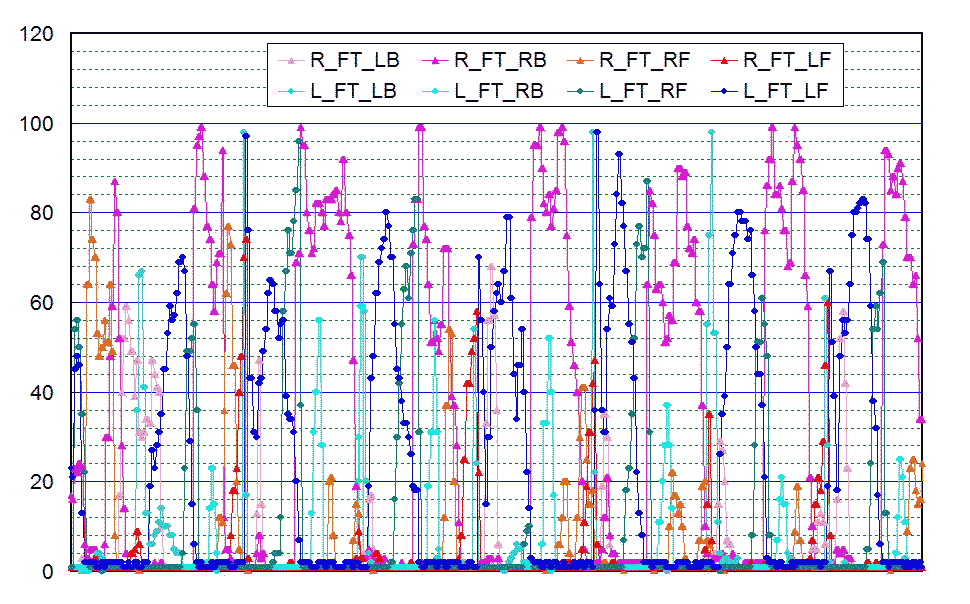Viewport: 970px width, 604px height.
Task: Click the cyan L_FT_LB legend marker
Action: pyautogui.click(x=291, y=92)
